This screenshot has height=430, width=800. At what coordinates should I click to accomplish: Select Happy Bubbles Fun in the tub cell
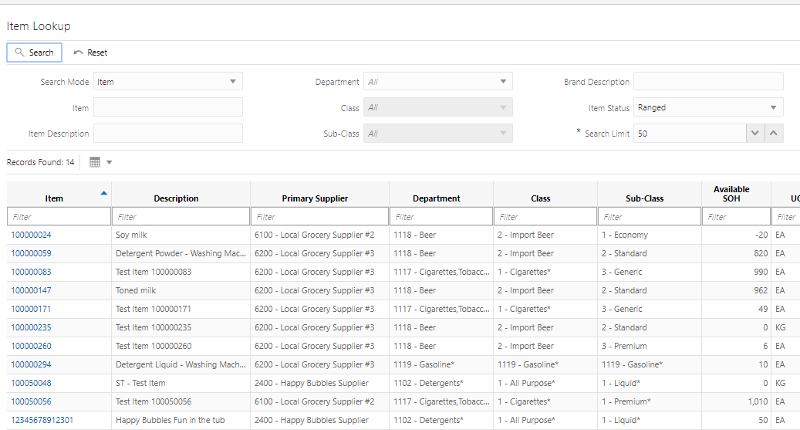pyautogui.click(x=181, y=420)
